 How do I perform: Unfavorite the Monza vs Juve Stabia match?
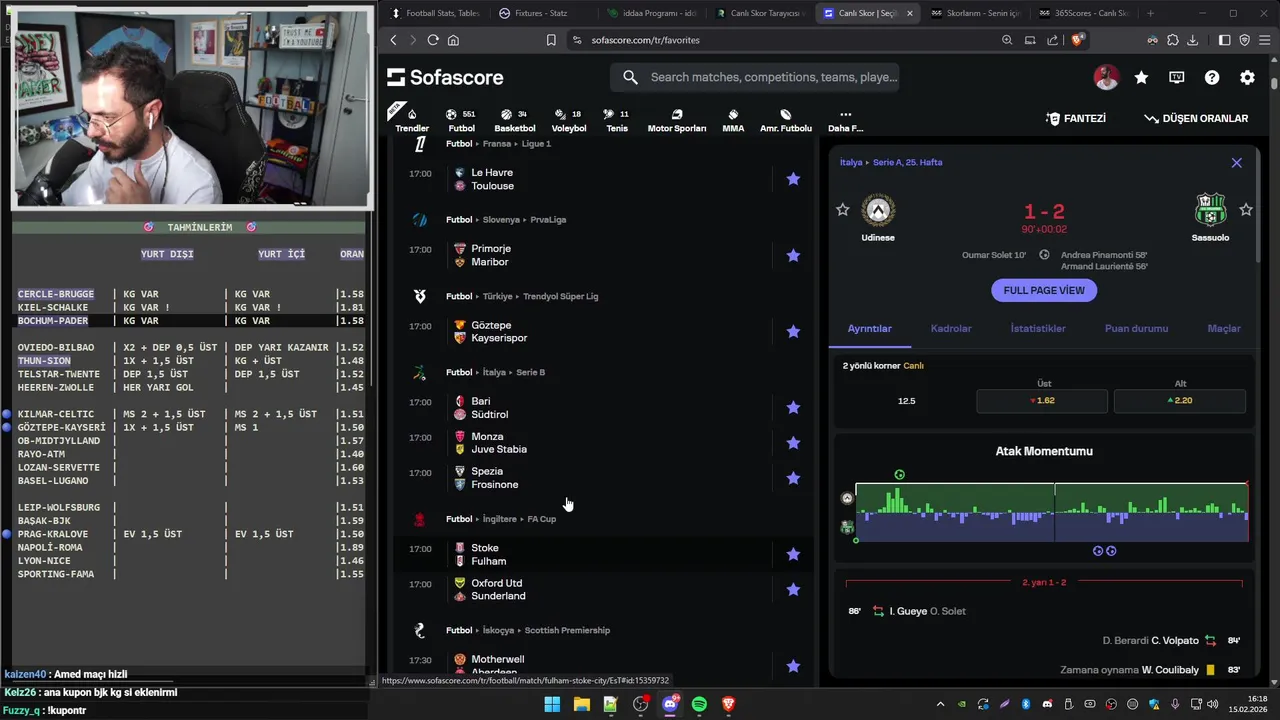[x=793, y=443]
